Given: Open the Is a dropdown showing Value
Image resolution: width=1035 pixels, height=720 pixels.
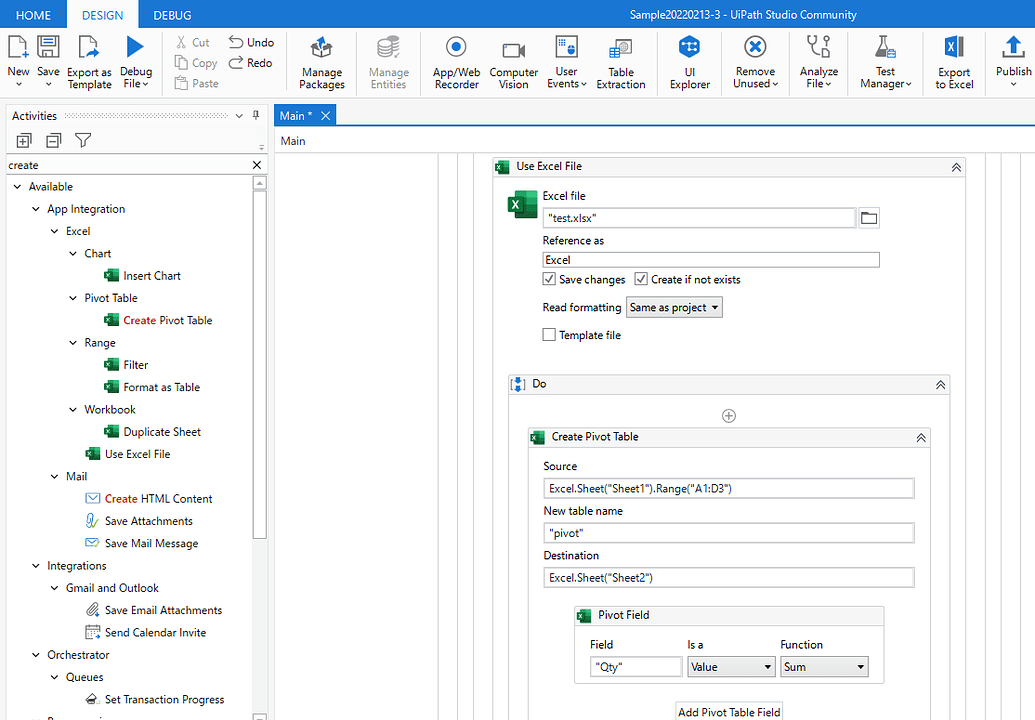Looking at the screenshot, I should point(731,666).
